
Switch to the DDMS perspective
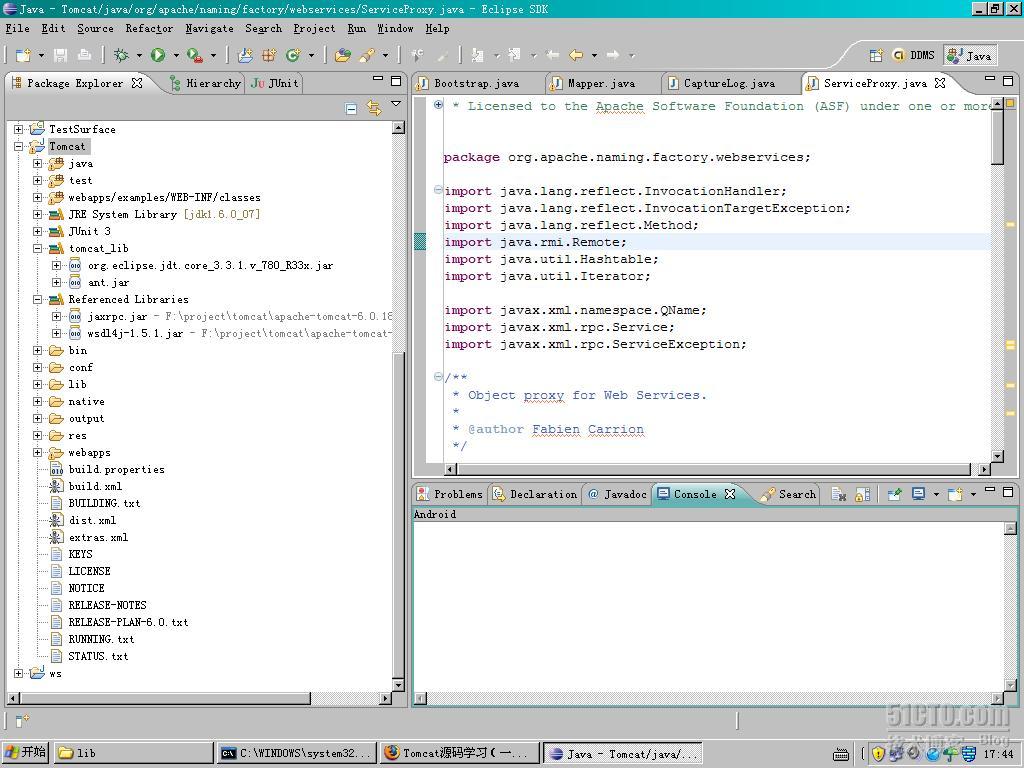(x=913, y=56)
